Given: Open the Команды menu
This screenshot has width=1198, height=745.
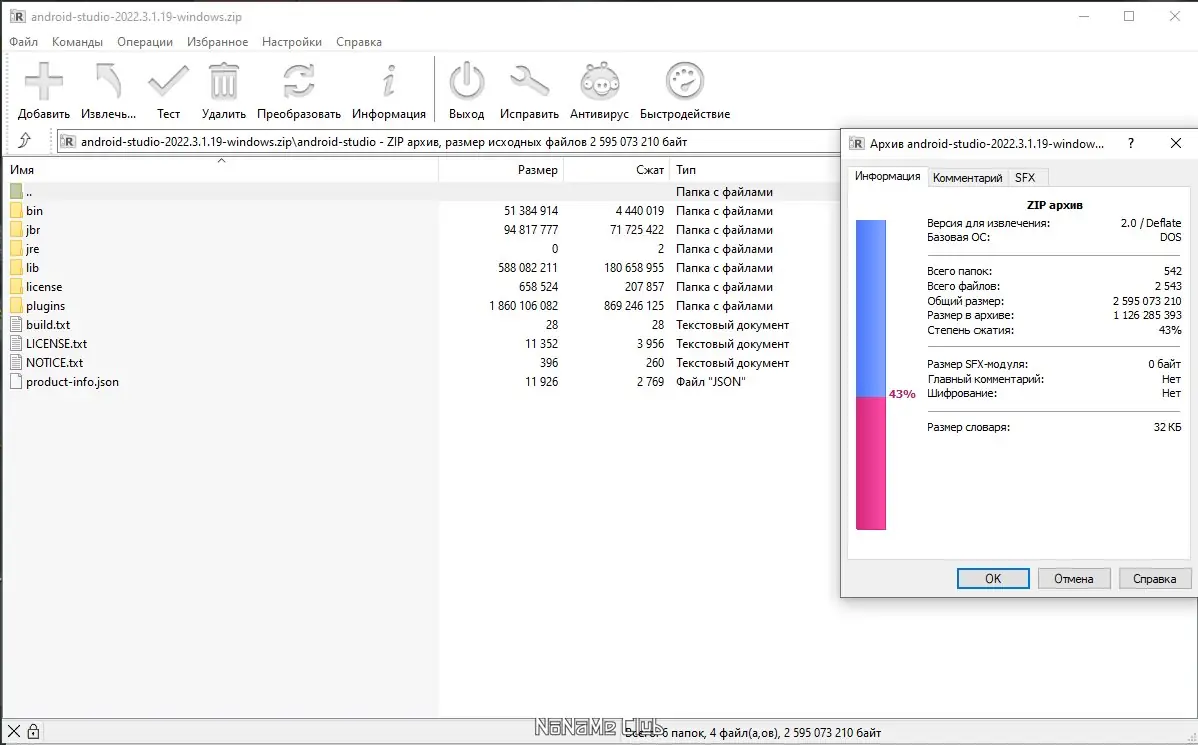Looking at the screenshot, I should (78, 41).
